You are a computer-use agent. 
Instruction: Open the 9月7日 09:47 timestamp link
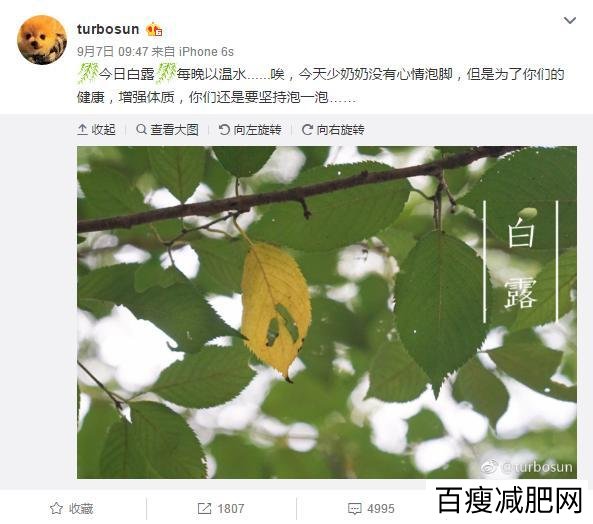tap(112, 51)
